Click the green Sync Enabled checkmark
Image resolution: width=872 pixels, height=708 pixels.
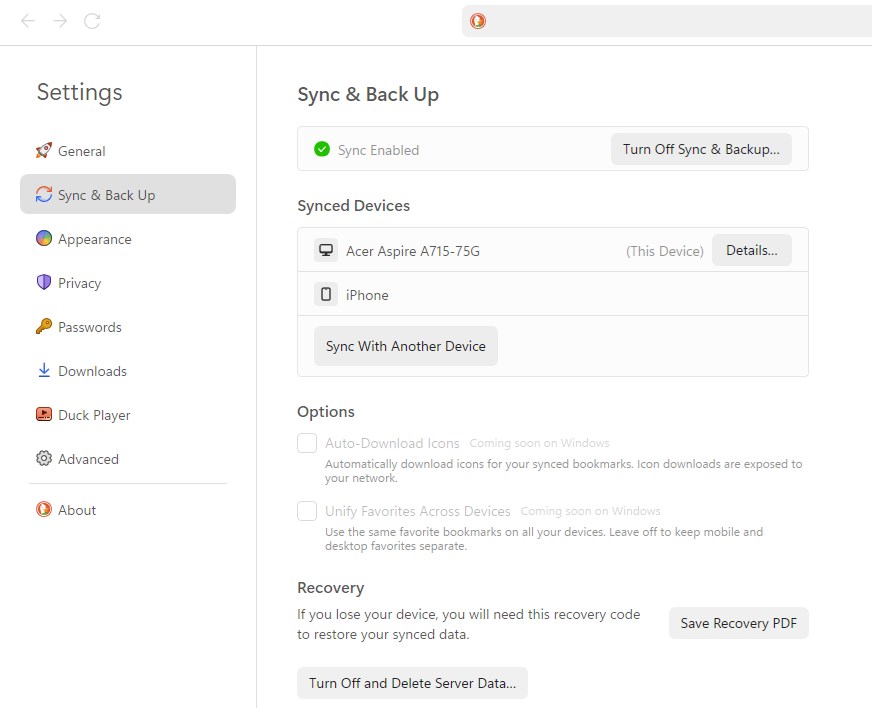pos(321,148)
